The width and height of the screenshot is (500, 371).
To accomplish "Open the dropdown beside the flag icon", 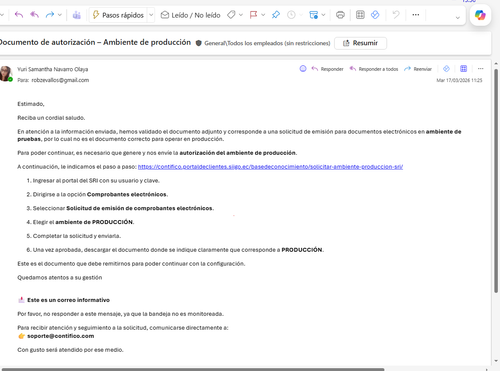I will click(x=263, y=15).
